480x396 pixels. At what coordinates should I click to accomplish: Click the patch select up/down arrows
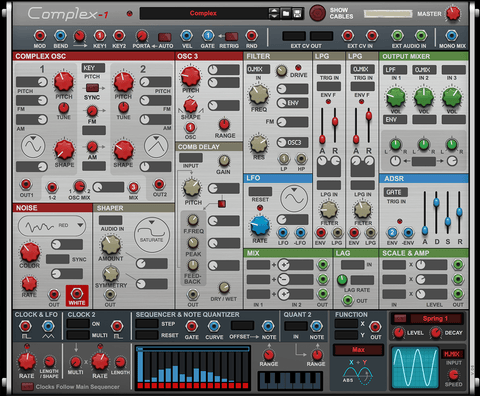(274, 13)
